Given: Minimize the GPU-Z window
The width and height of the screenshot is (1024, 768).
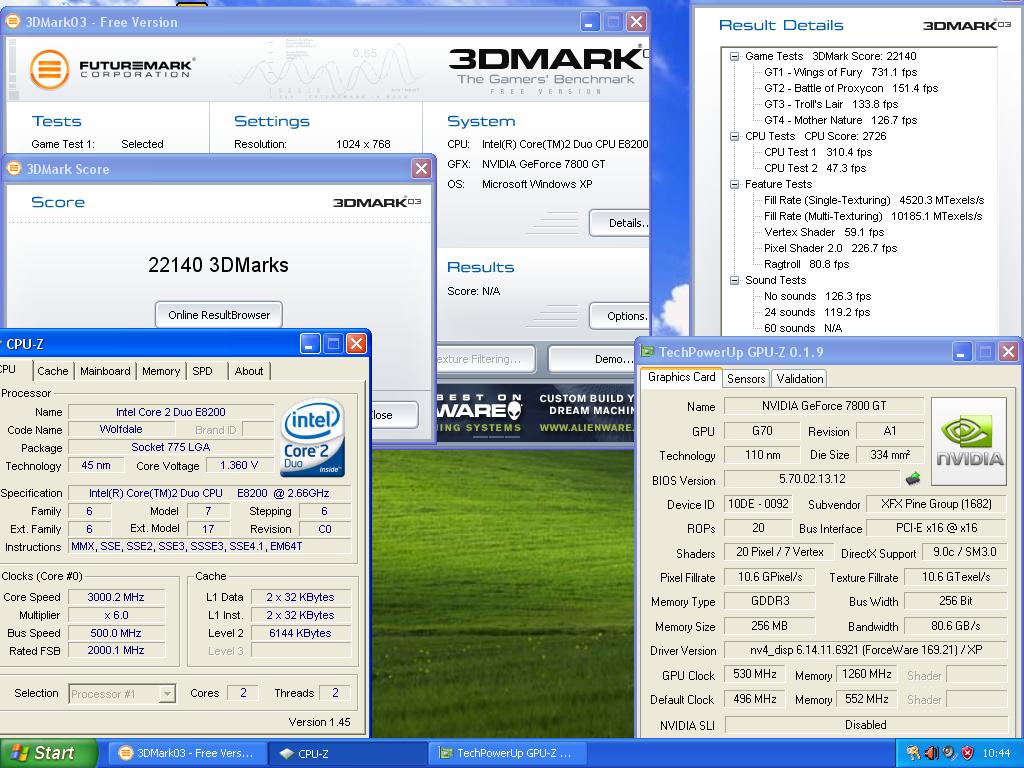Looking at the screenshot, I should click(961, 352).
